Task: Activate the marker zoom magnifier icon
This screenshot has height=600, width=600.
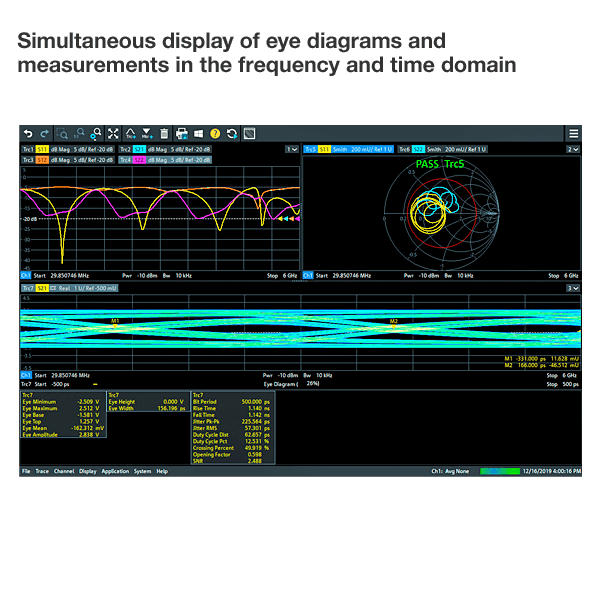Action: [96, 134]
